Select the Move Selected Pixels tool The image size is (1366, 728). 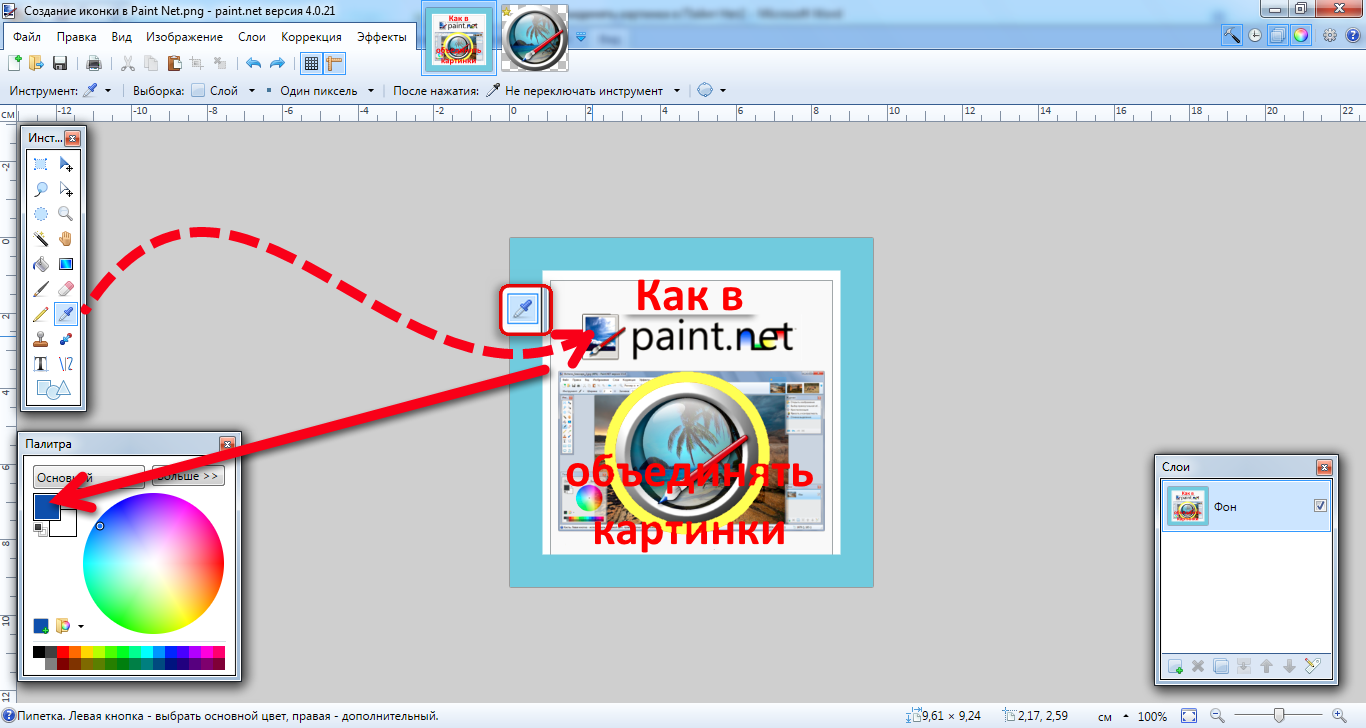pyautogui.click(x=66, y=164)
